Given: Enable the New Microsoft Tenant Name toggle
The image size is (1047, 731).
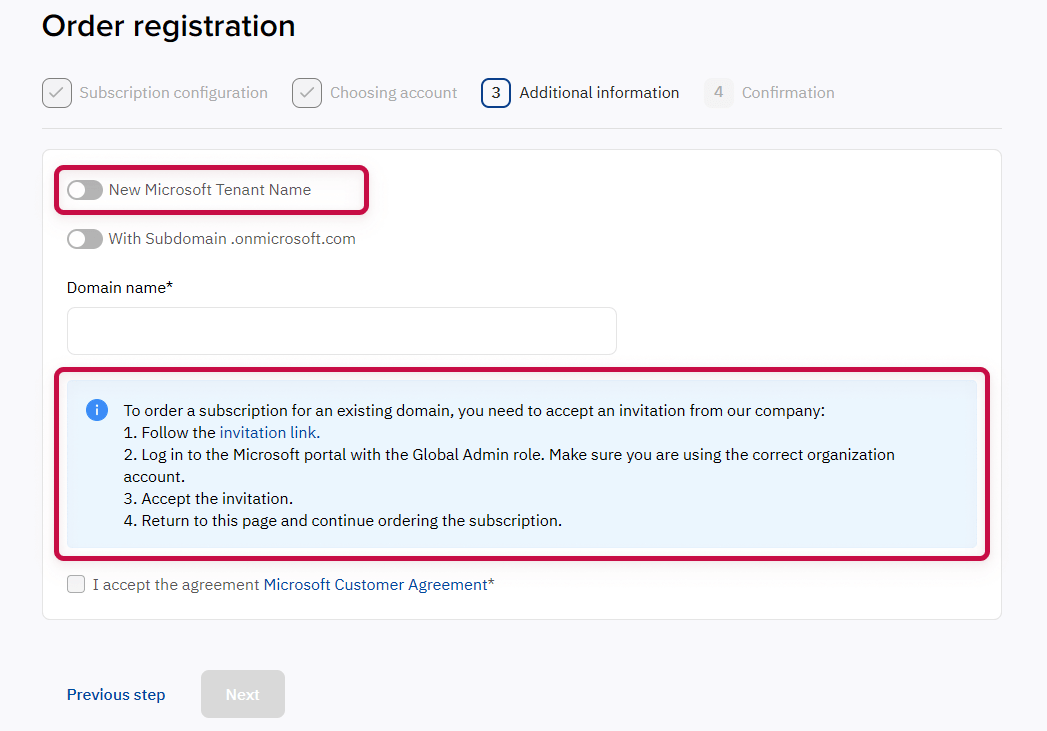Looking at the screenshot, I should coord(85,189).
